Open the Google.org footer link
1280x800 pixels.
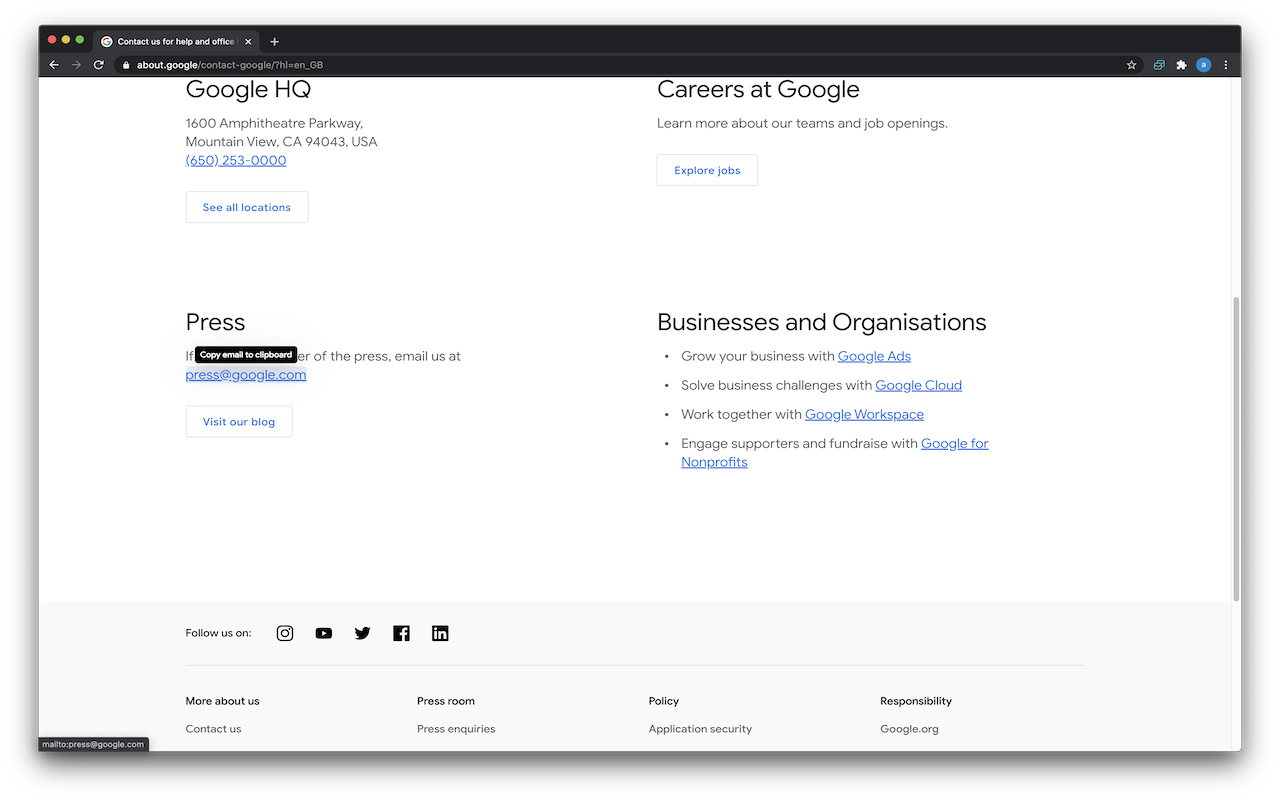tap(909, 729)
